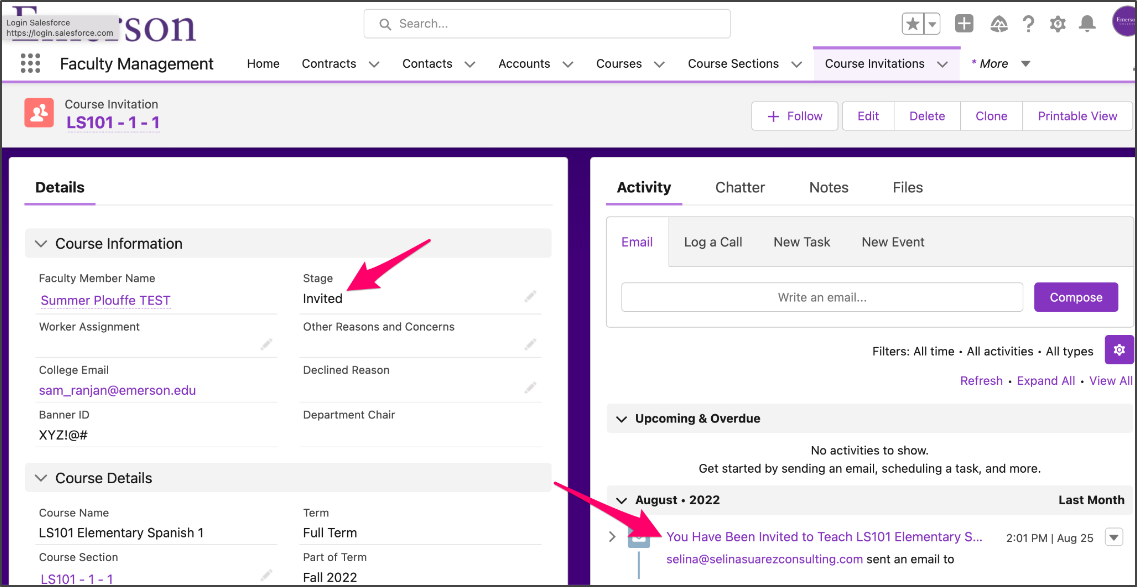Expand the Course Sections dropdown chevron

click(x=797, y=64)
